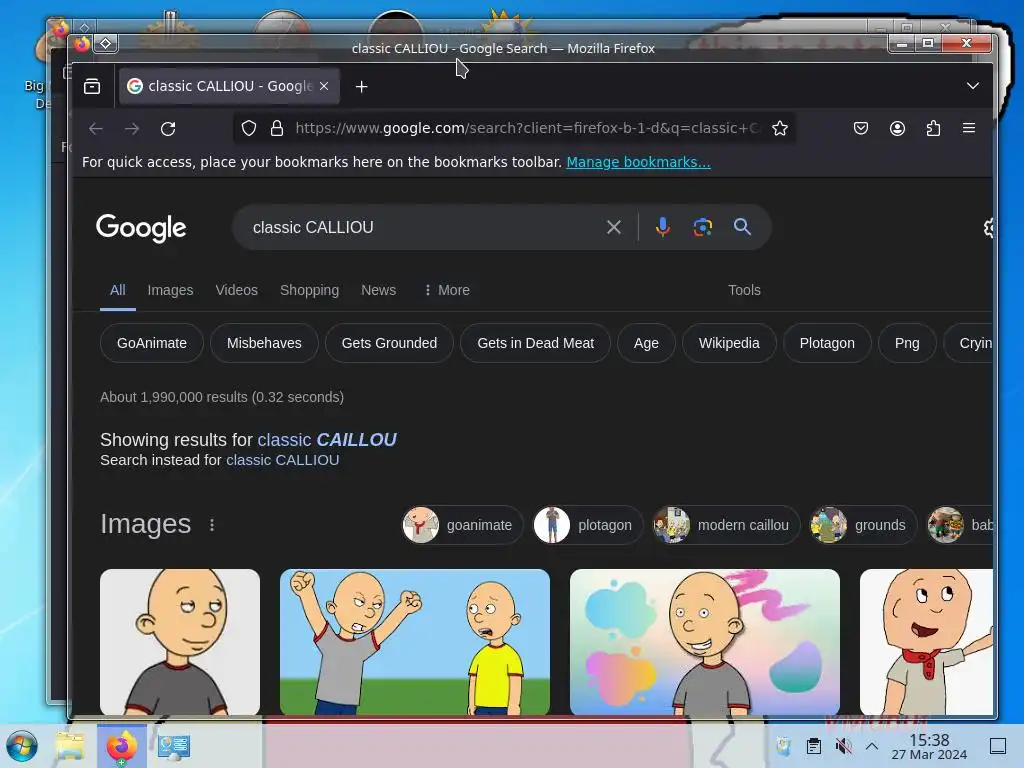The height and width of the screenshot is (768, 1024).
Task: Expand hidden system tray icons chevron
Action: point(872,746)
